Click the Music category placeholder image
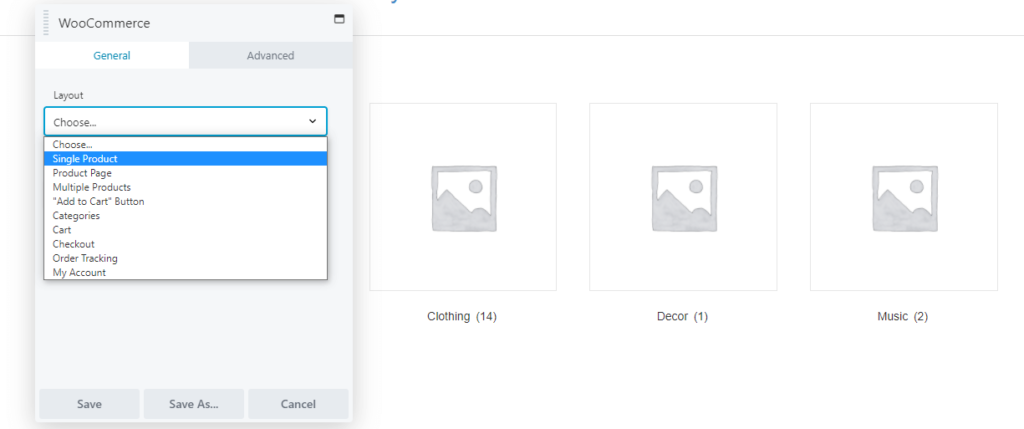 click(x=904, y=197)
